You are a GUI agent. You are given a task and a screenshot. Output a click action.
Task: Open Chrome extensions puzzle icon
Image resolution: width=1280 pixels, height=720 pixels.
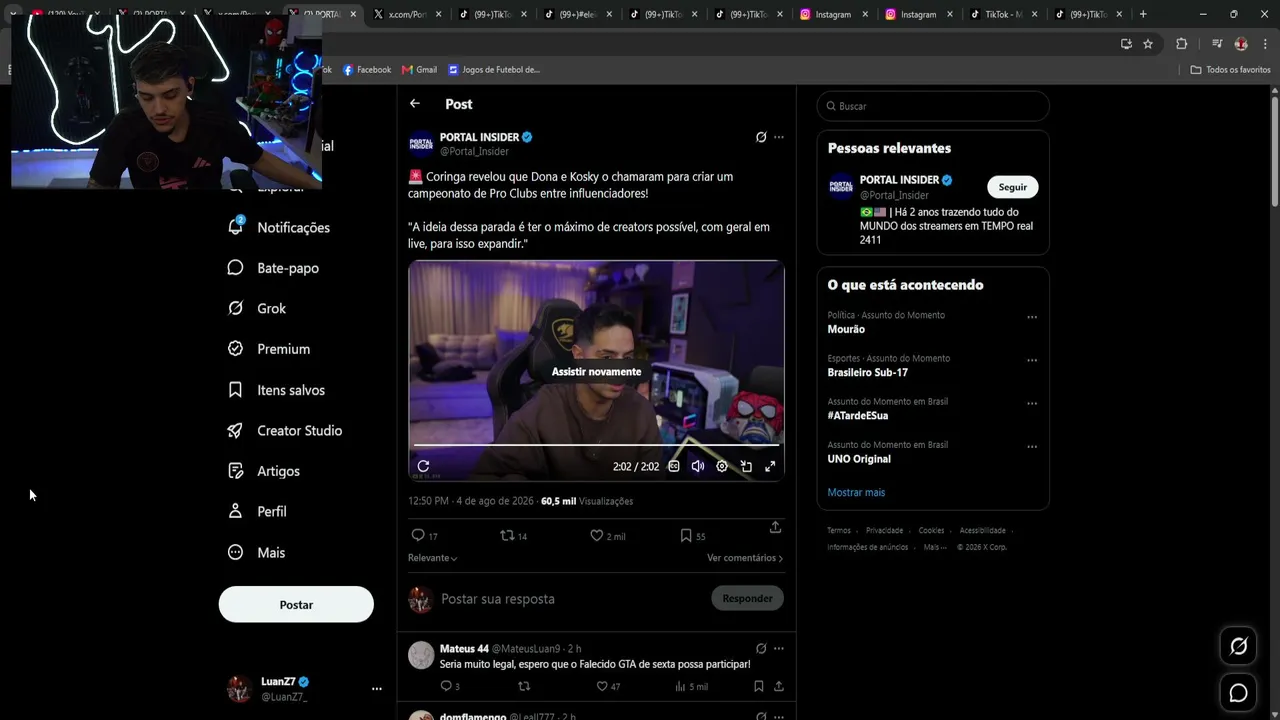(1181, 44)
